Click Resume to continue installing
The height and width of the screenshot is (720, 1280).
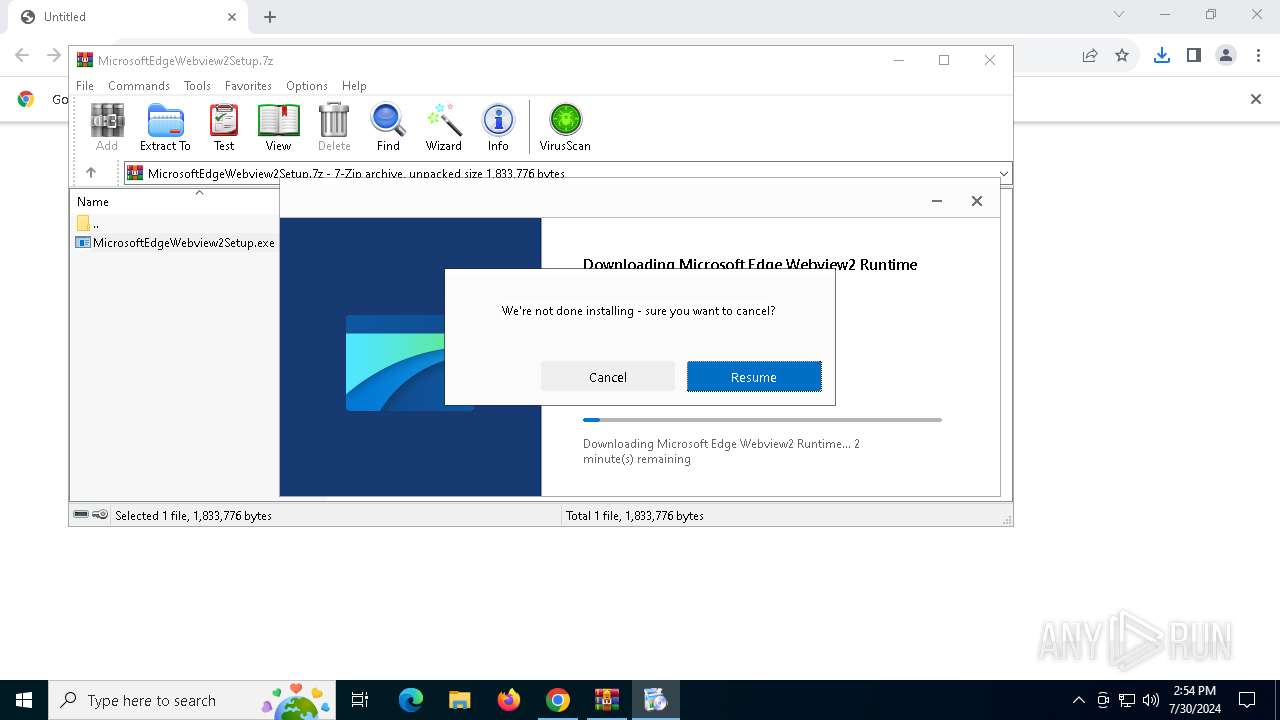(754, 377)
